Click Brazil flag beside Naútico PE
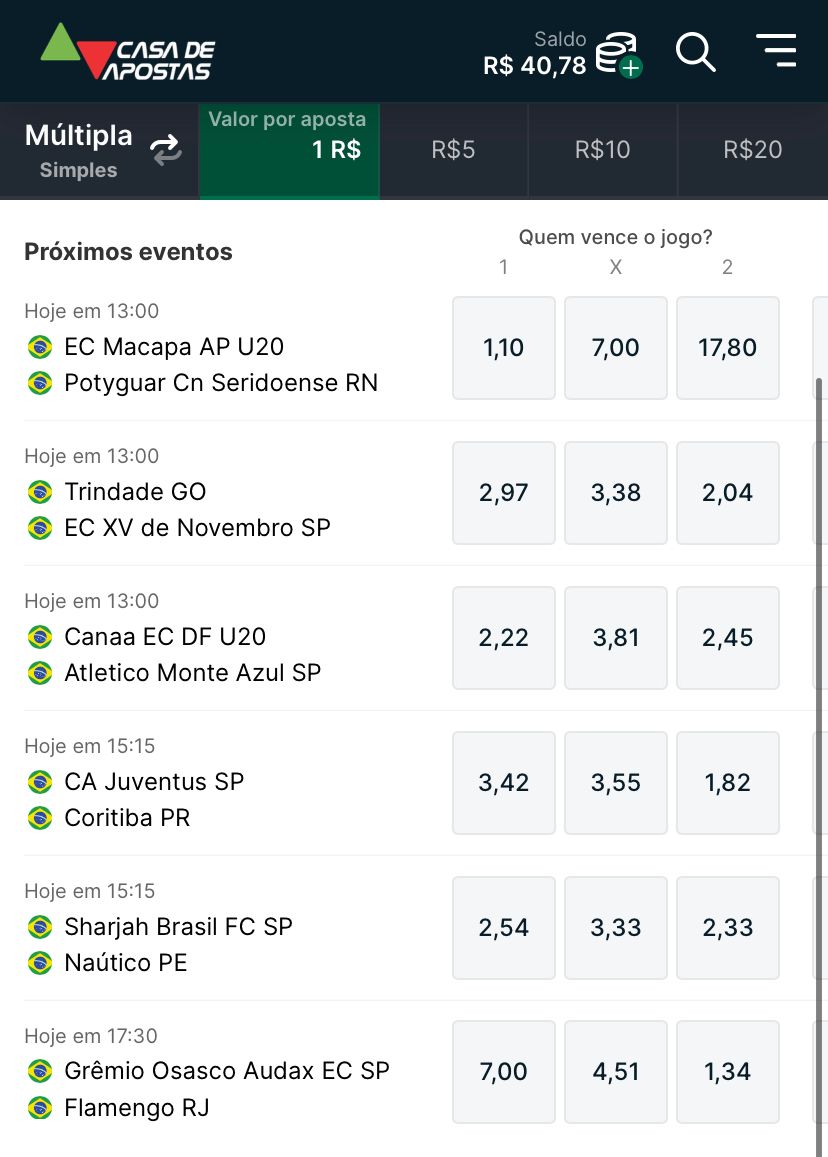 point(40,963)
